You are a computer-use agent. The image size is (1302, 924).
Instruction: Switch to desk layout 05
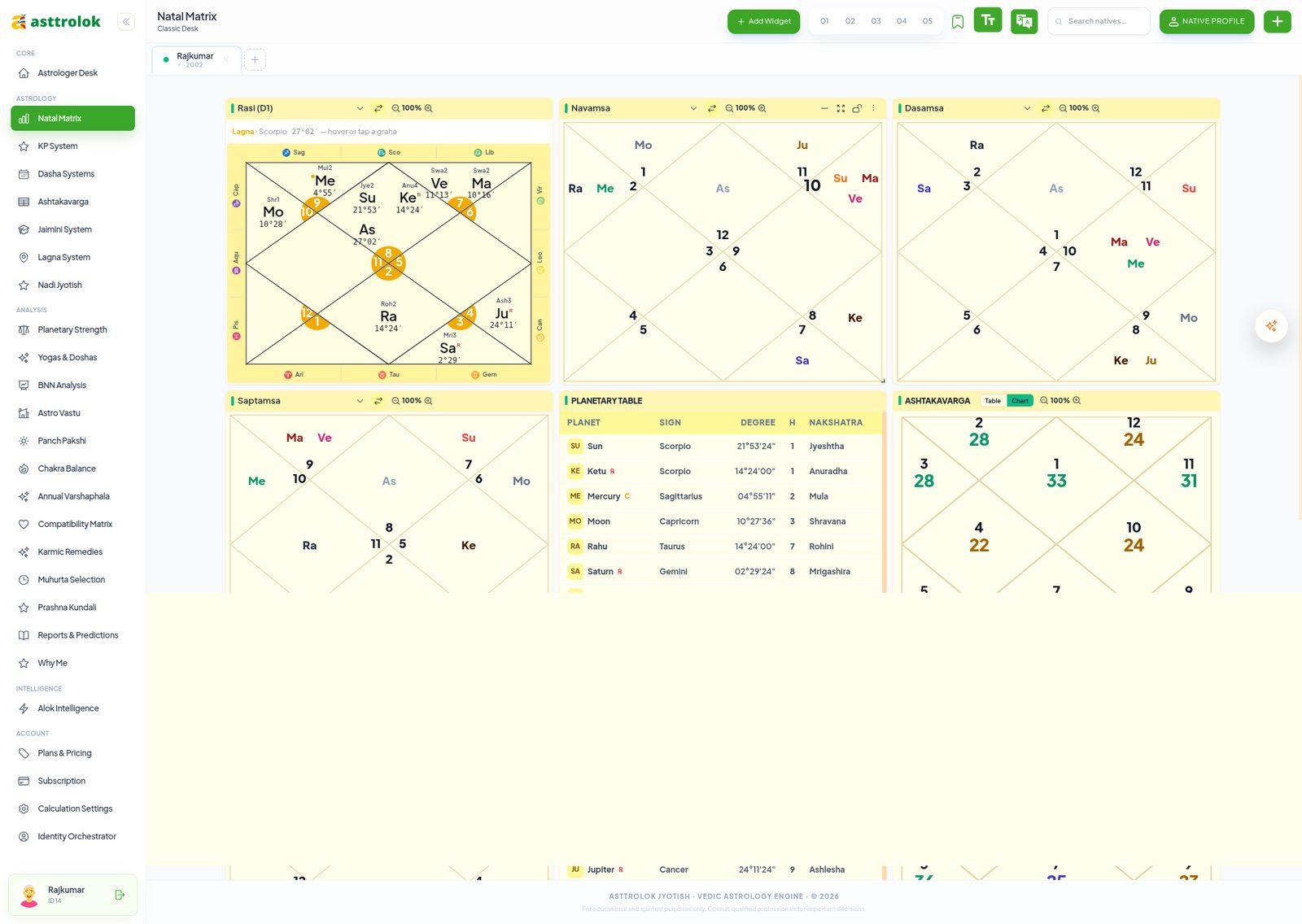928,21
